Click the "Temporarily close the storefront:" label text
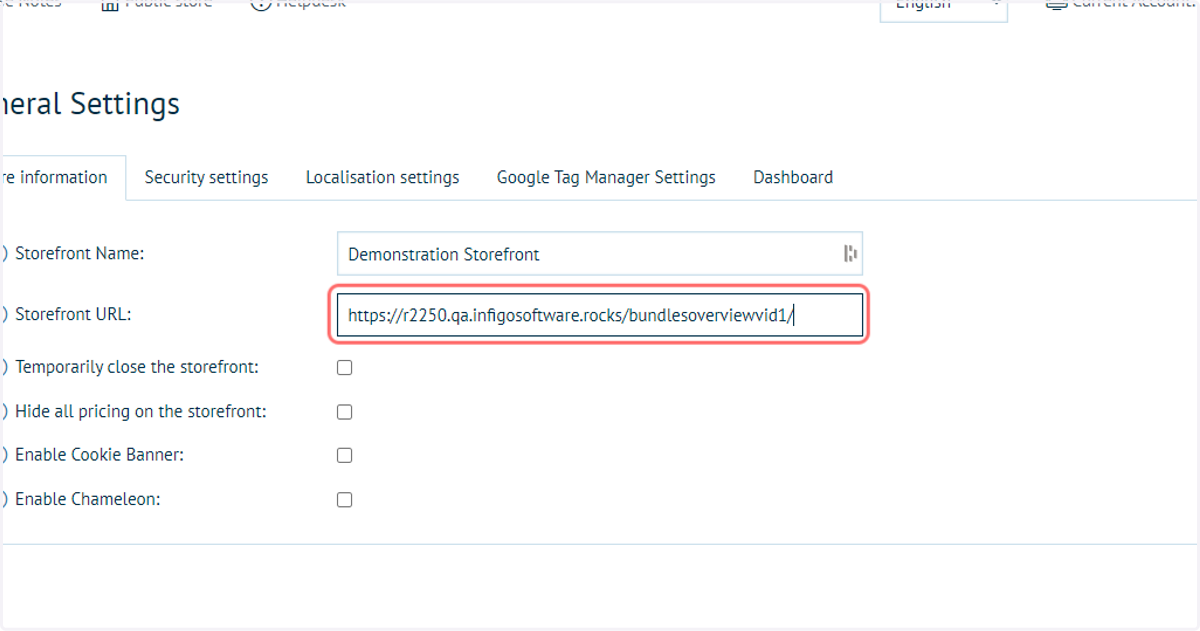Viewport: 1200px width, 631px height. [x=137, y=367]
